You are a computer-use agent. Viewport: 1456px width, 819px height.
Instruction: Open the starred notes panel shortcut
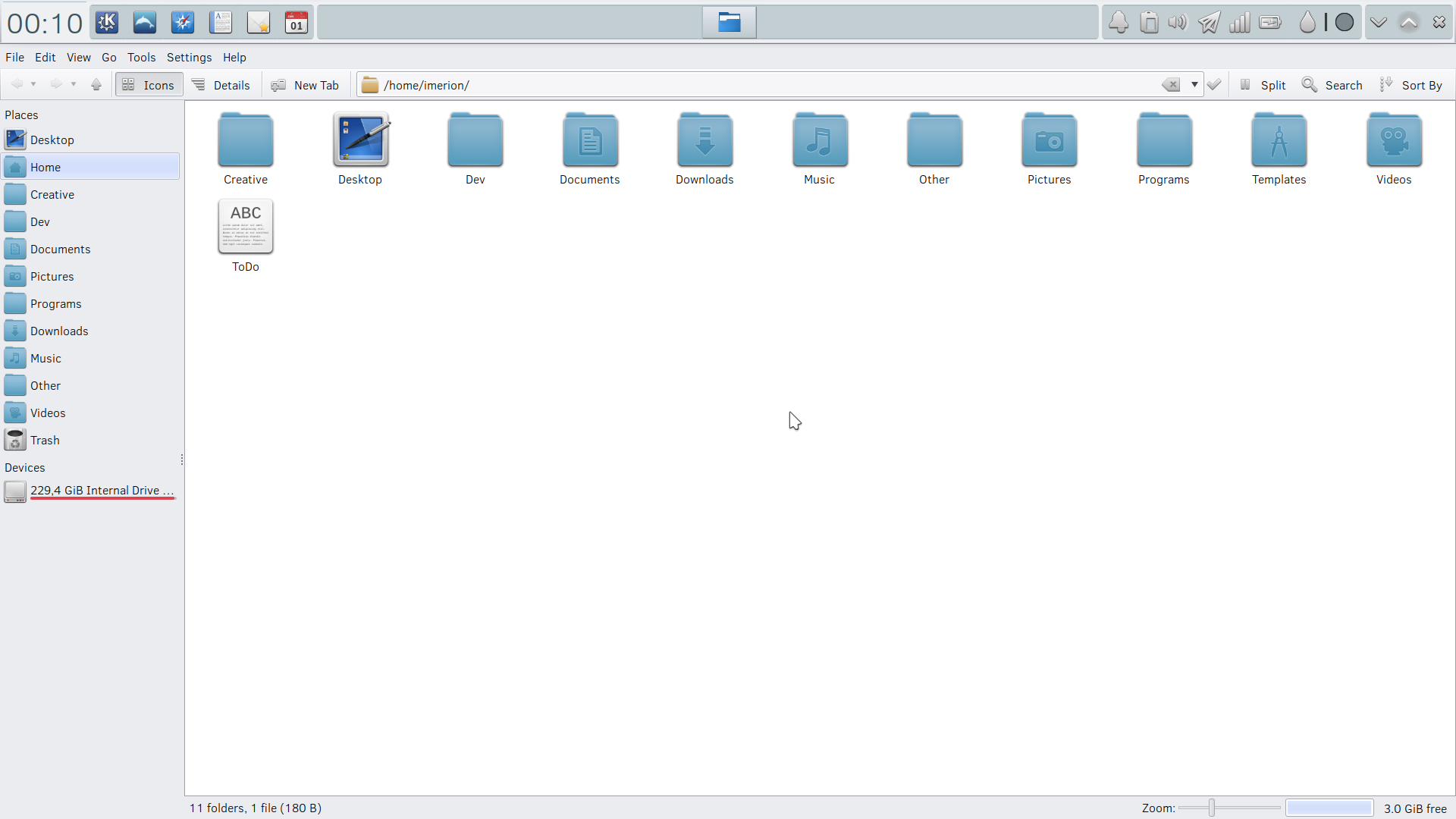pyautogui.click(x=259, y=23)
